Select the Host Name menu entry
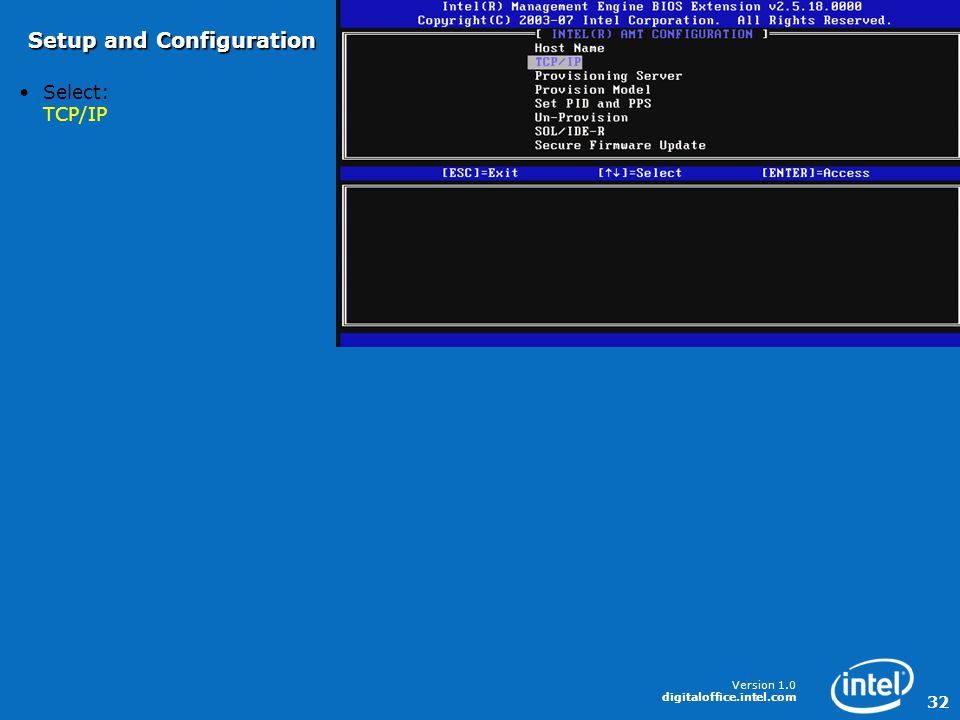Viewport: 960px width, 720px height. 569,48
